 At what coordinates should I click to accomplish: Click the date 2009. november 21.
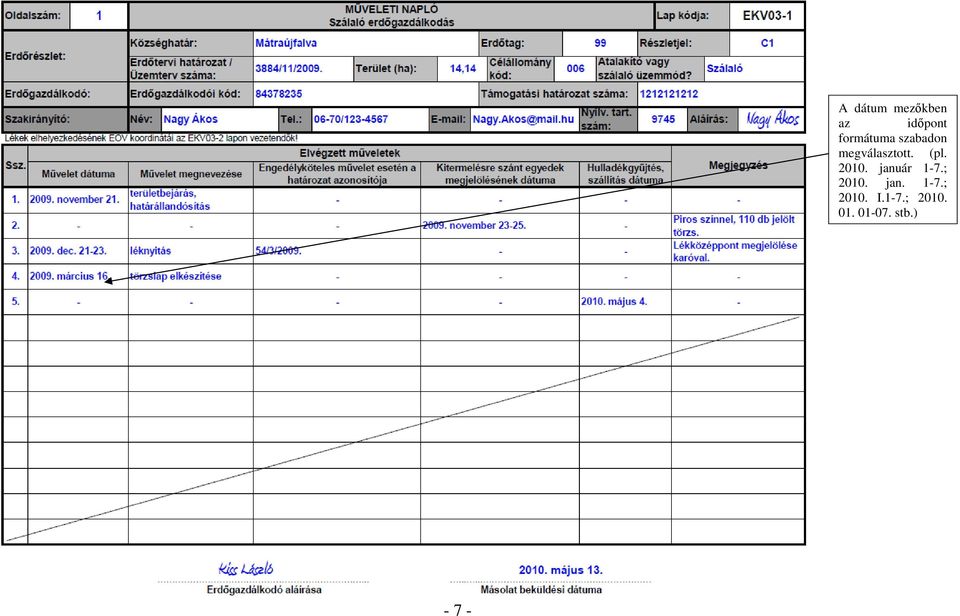pyautogui.click(x=75, y=200)
